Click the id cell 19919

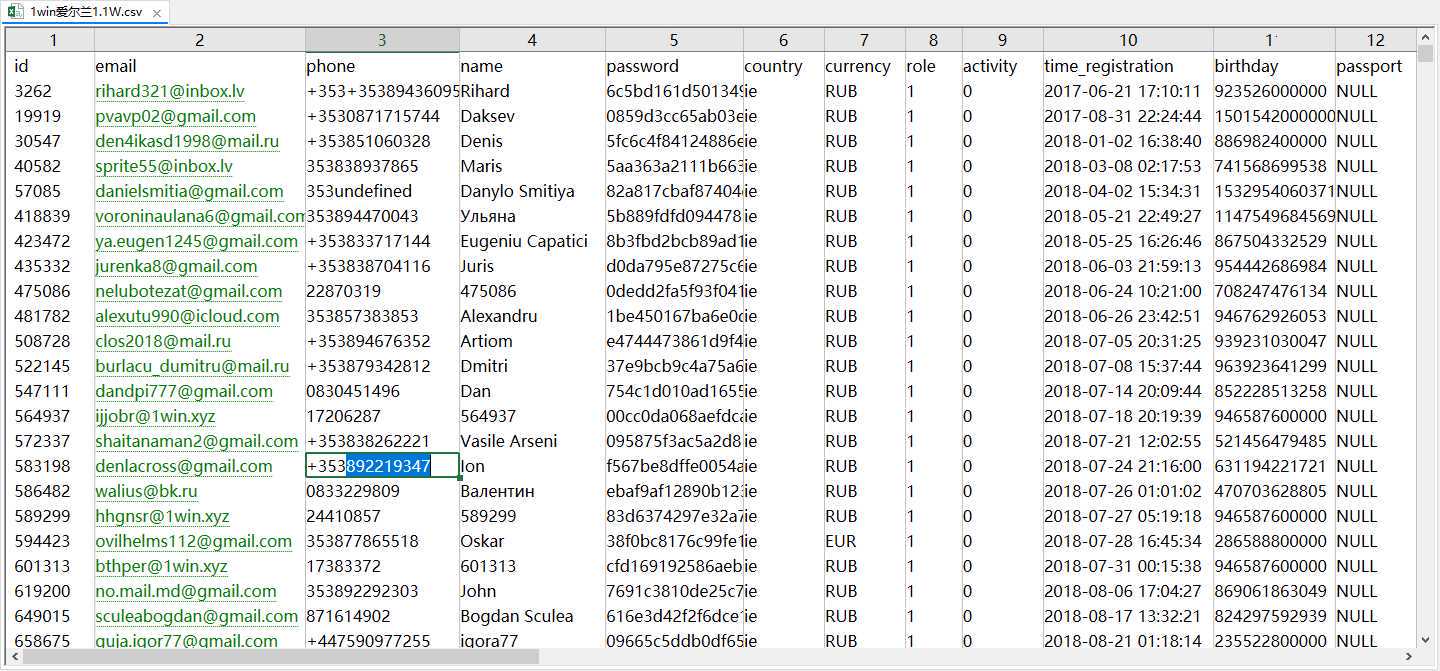coord(52,116)
